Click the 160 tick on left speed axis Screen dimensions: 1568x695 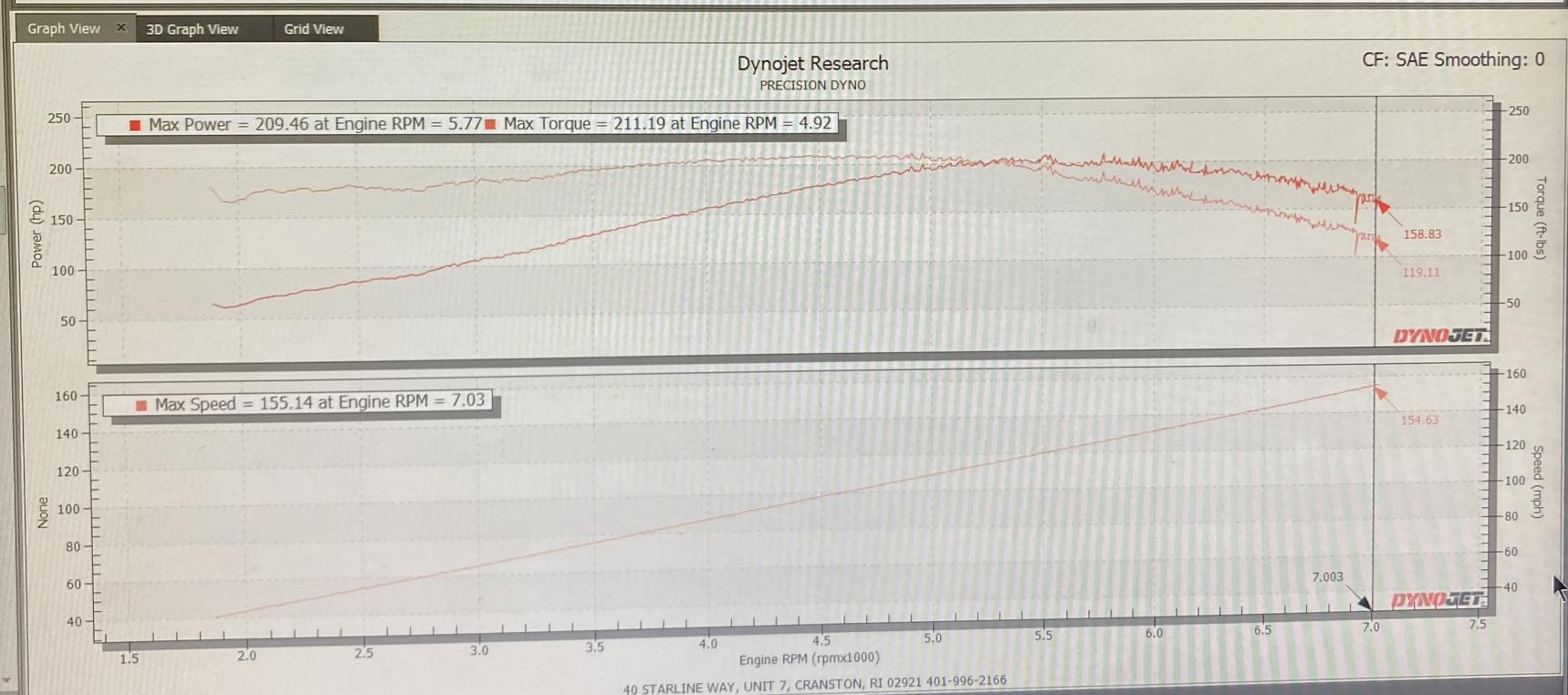point(66,396)
